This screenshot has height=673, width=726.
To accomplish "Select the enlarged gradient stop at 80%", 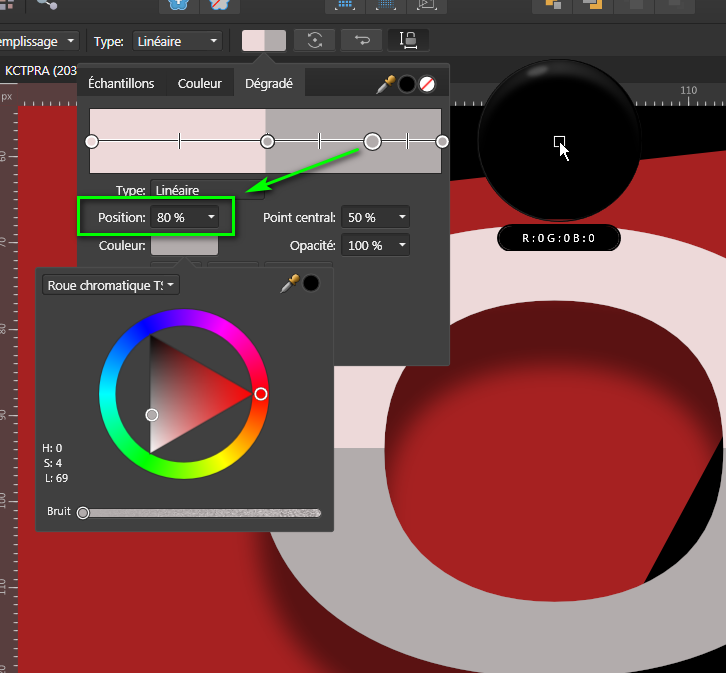I will (x=372, y=142).
